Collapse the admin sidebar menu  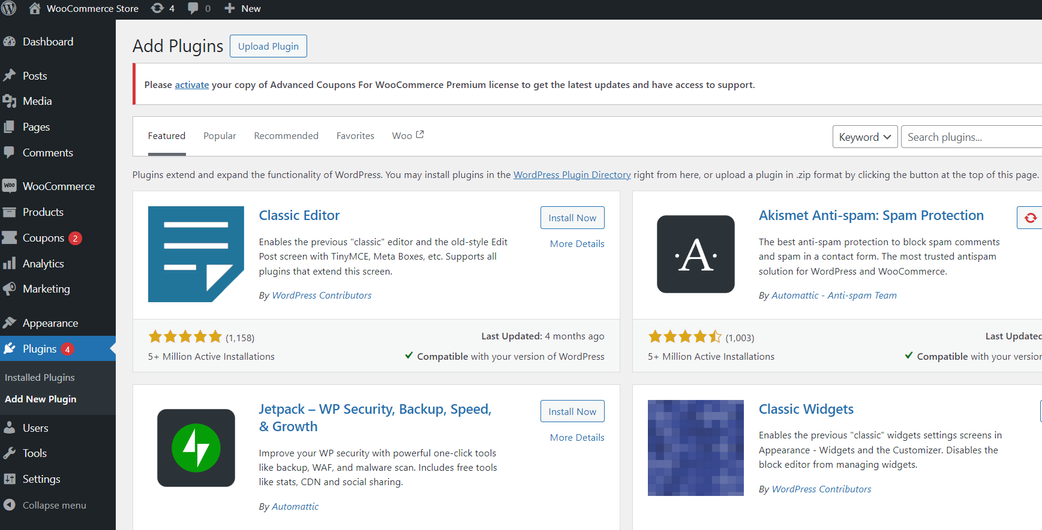[x=53, y=505]
